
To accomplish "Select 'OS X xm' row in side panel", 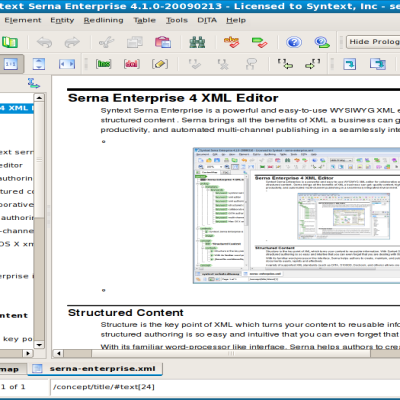I will pyautogui.click(x=17, y=244).
